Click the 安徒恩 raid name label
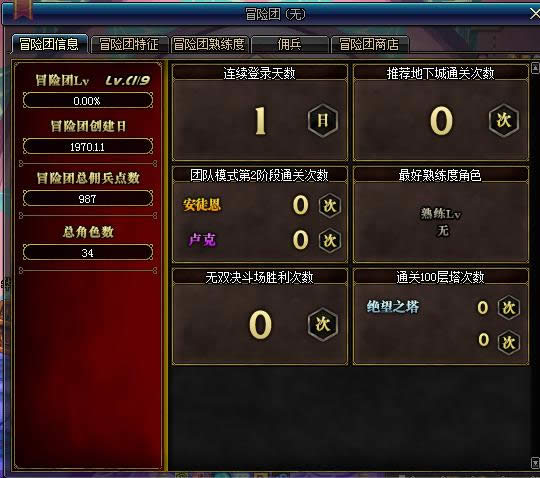Screen dimensions: 540x478 coord(202,205)
